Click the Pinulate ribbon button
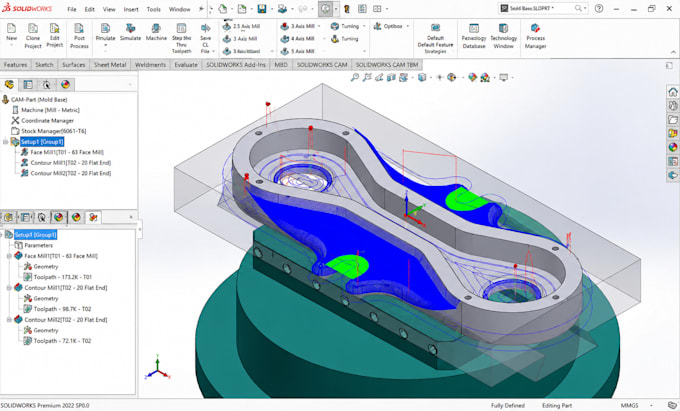This screenshot has height=411, width=680. point(105,36)
